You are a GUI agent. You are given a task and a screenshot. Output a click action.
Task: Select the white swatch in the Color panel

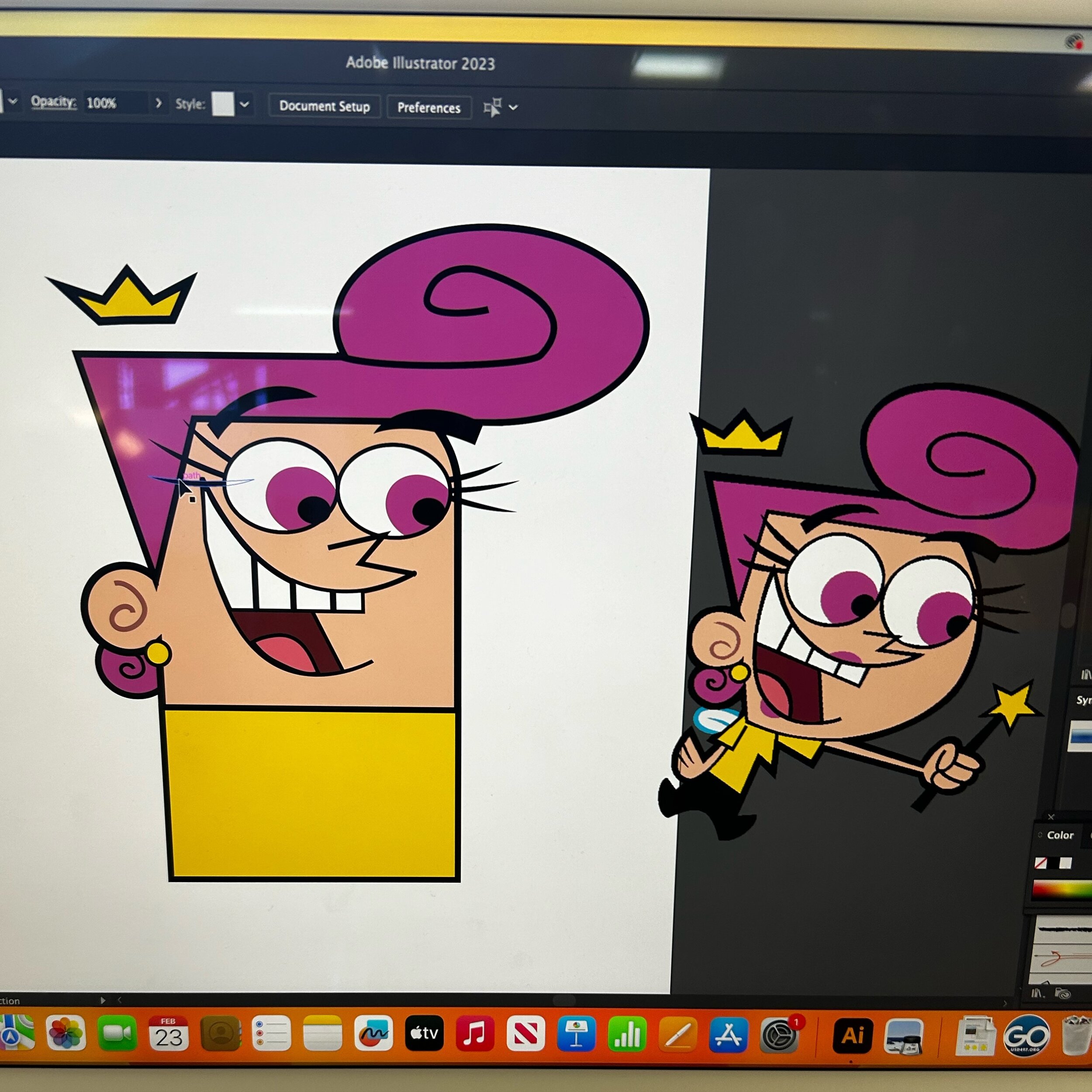click(1065, 863)
